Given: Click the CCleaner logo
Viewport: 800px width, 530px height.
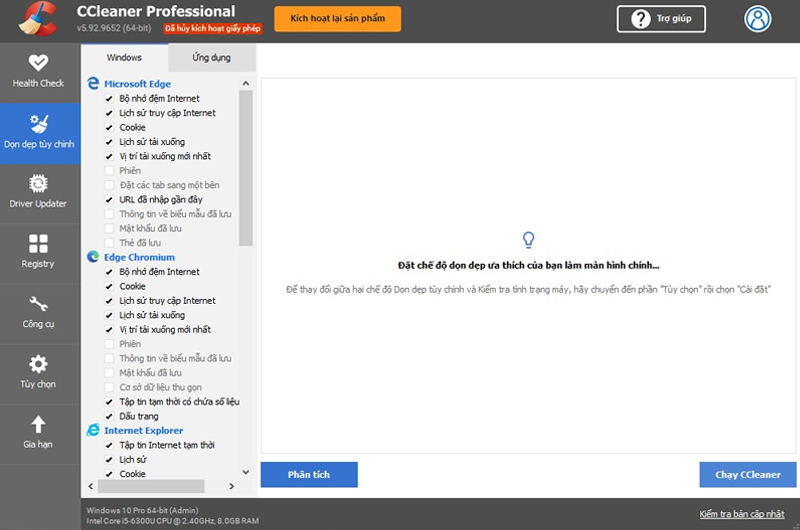Looking at the screenshot, I should [x=38, y=19].
